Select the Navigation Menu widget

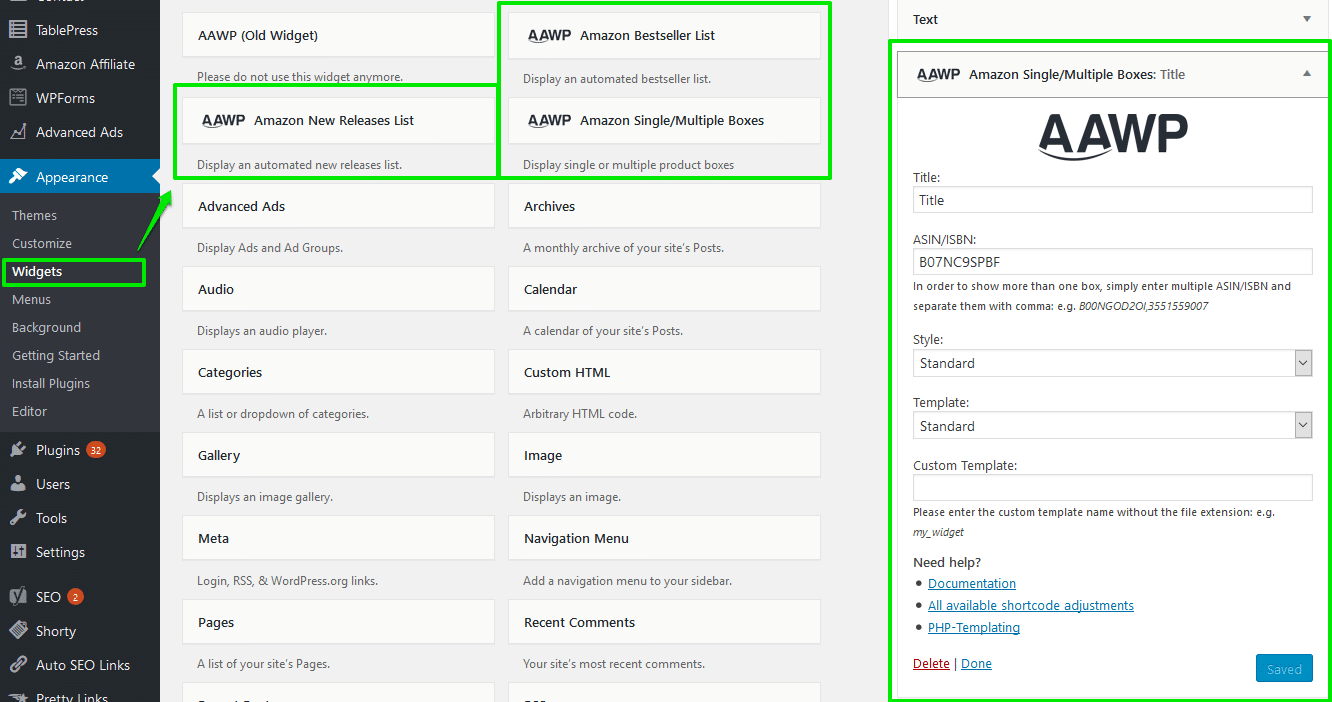coord(664,538)
